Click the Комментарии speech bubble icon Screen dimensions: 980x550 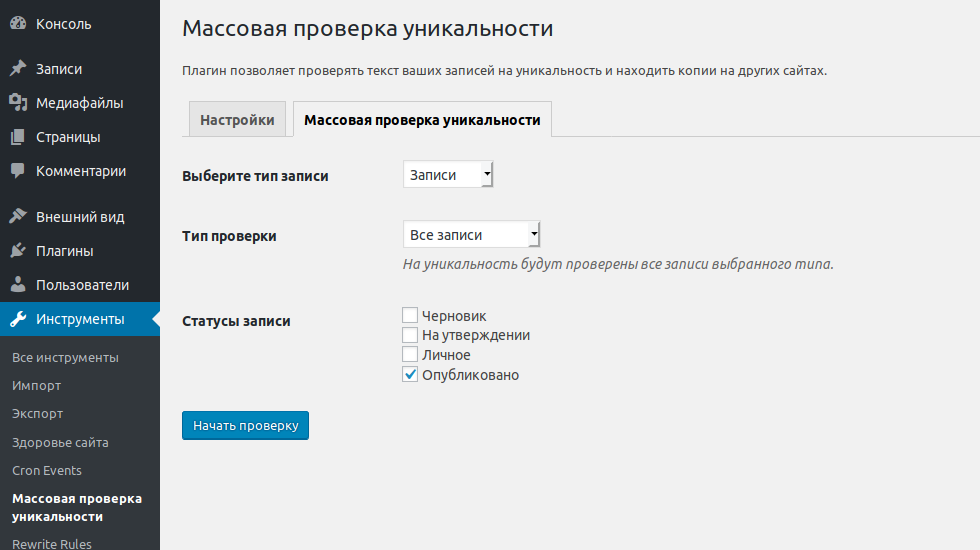coord(18,171)
